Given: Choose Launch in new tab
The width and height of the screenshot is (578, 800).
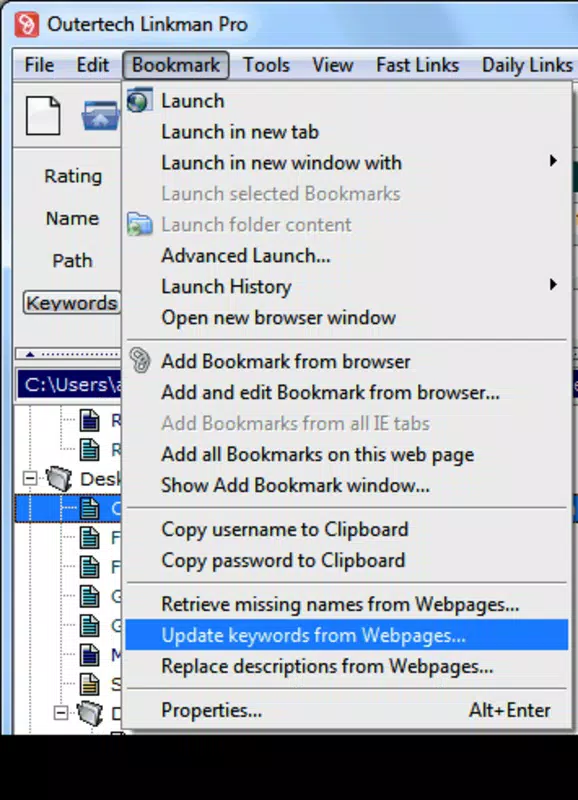Looking at the screenshot, I should click(x=347, y=132).
